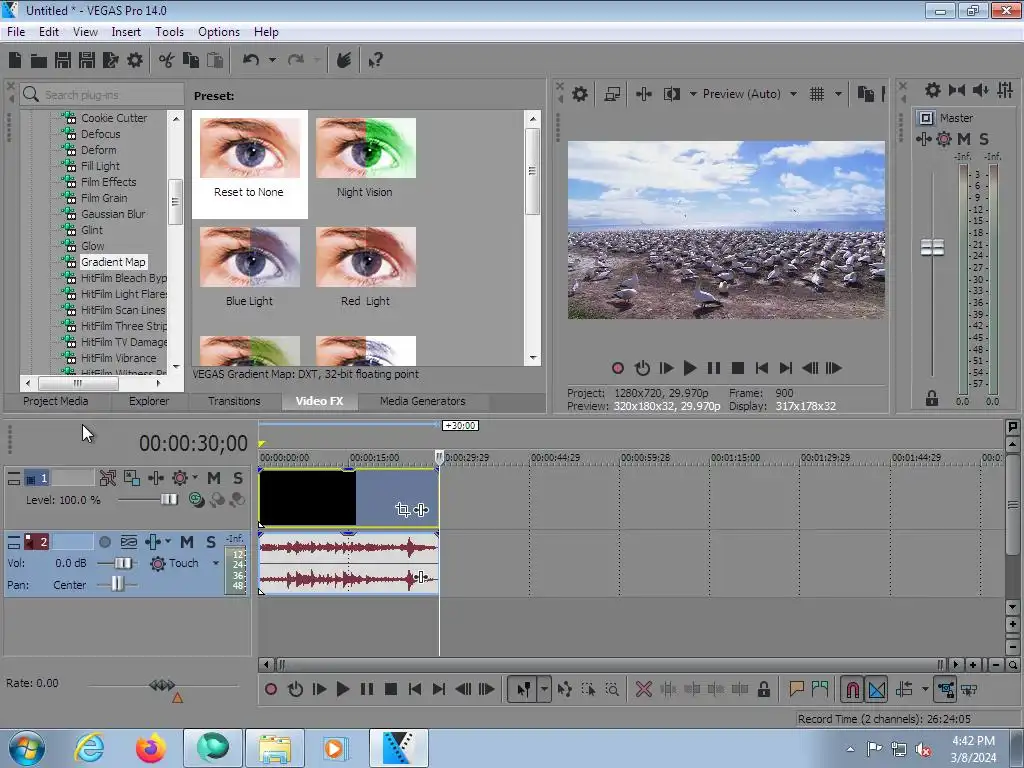Viewport: 1024px width, 768px height.
Task: Mute audio track 2
Action: pos(187,542)
